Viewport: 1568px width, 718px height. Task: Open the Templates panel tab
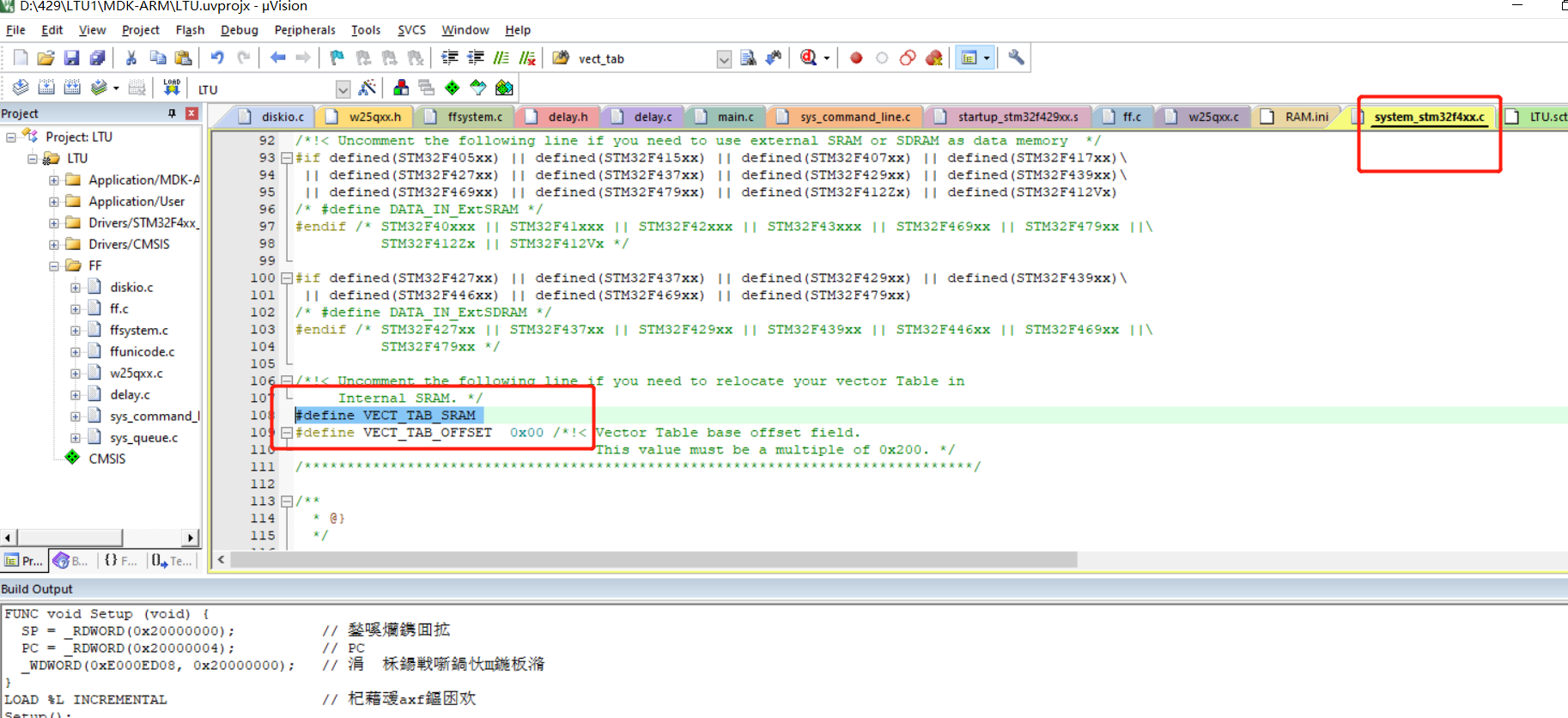click(x=172, y=561)
